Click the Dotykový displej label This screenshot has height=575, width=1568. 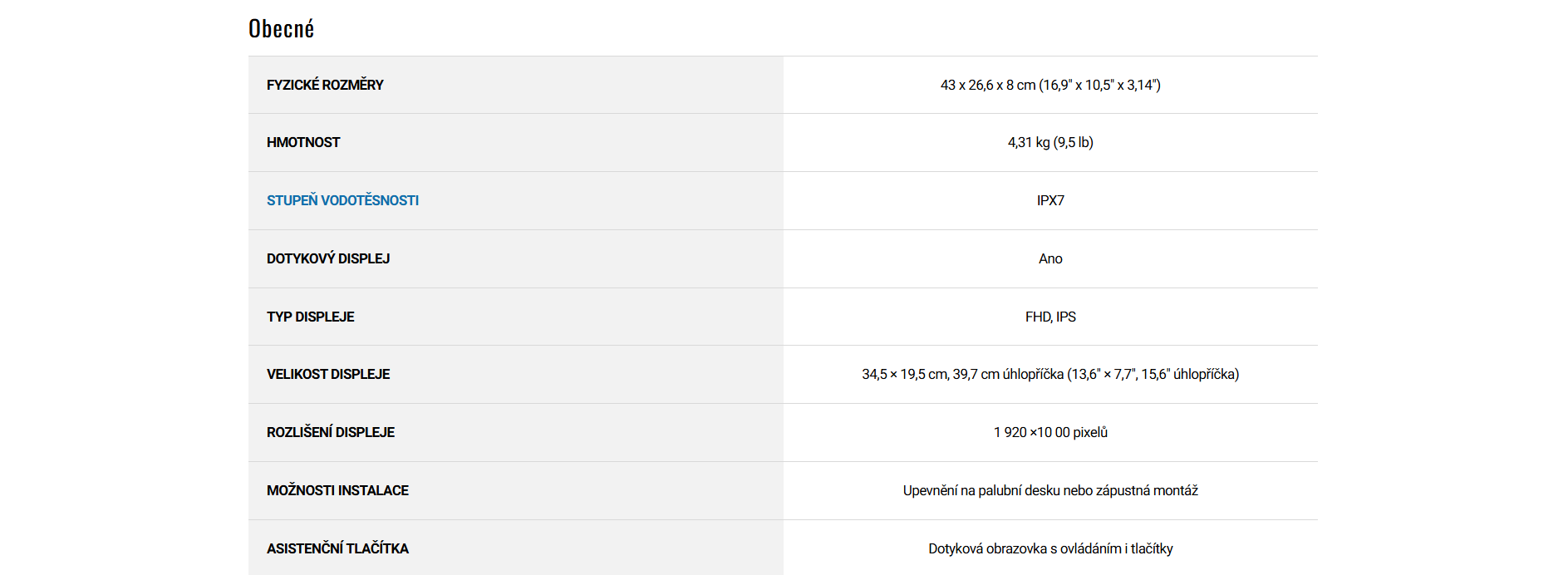[328, 258]
